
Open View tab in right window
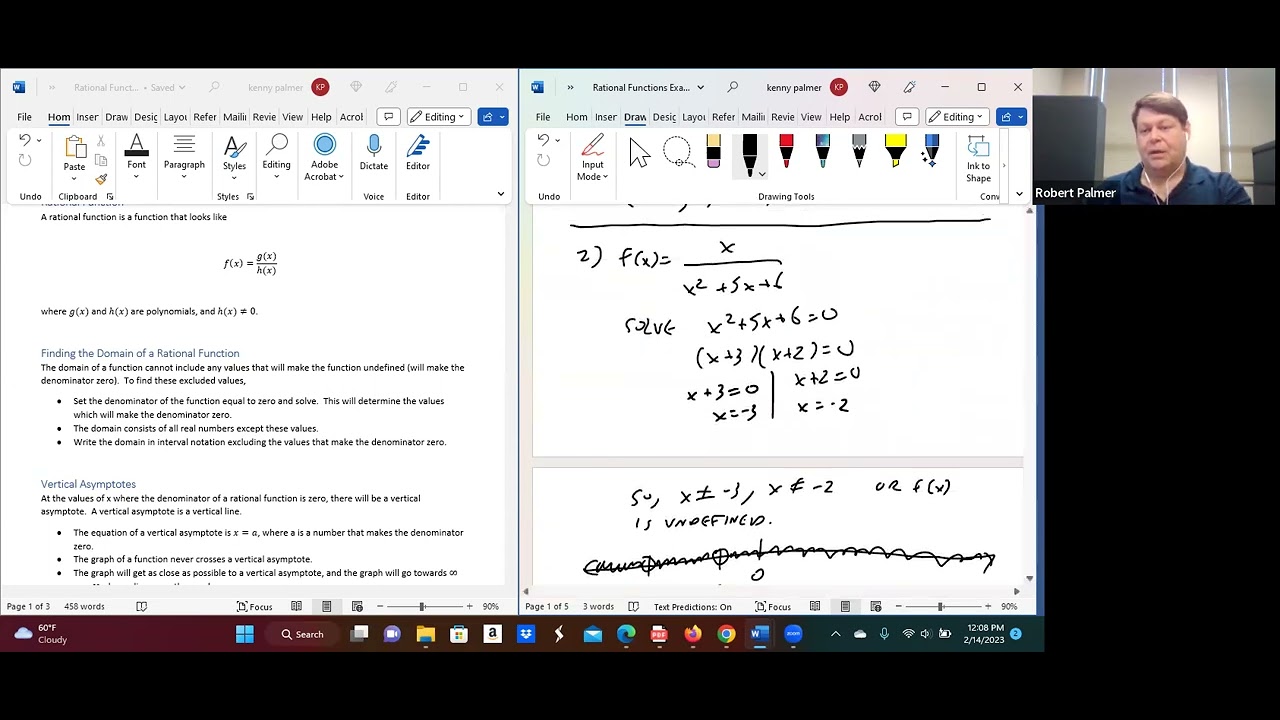[x=811, y=117]
